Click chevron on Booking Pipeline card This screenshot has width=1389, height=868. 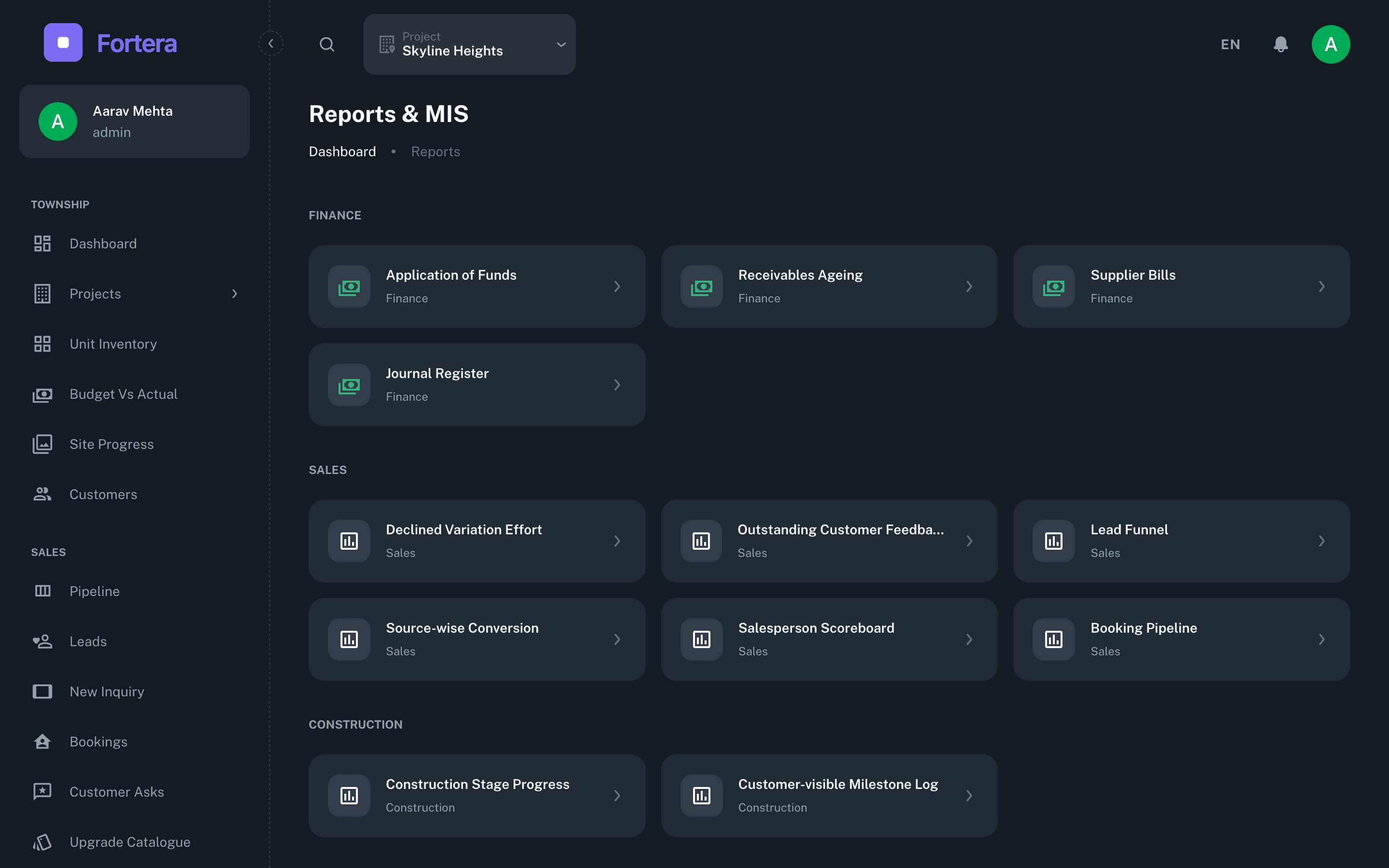(1322, 639)
